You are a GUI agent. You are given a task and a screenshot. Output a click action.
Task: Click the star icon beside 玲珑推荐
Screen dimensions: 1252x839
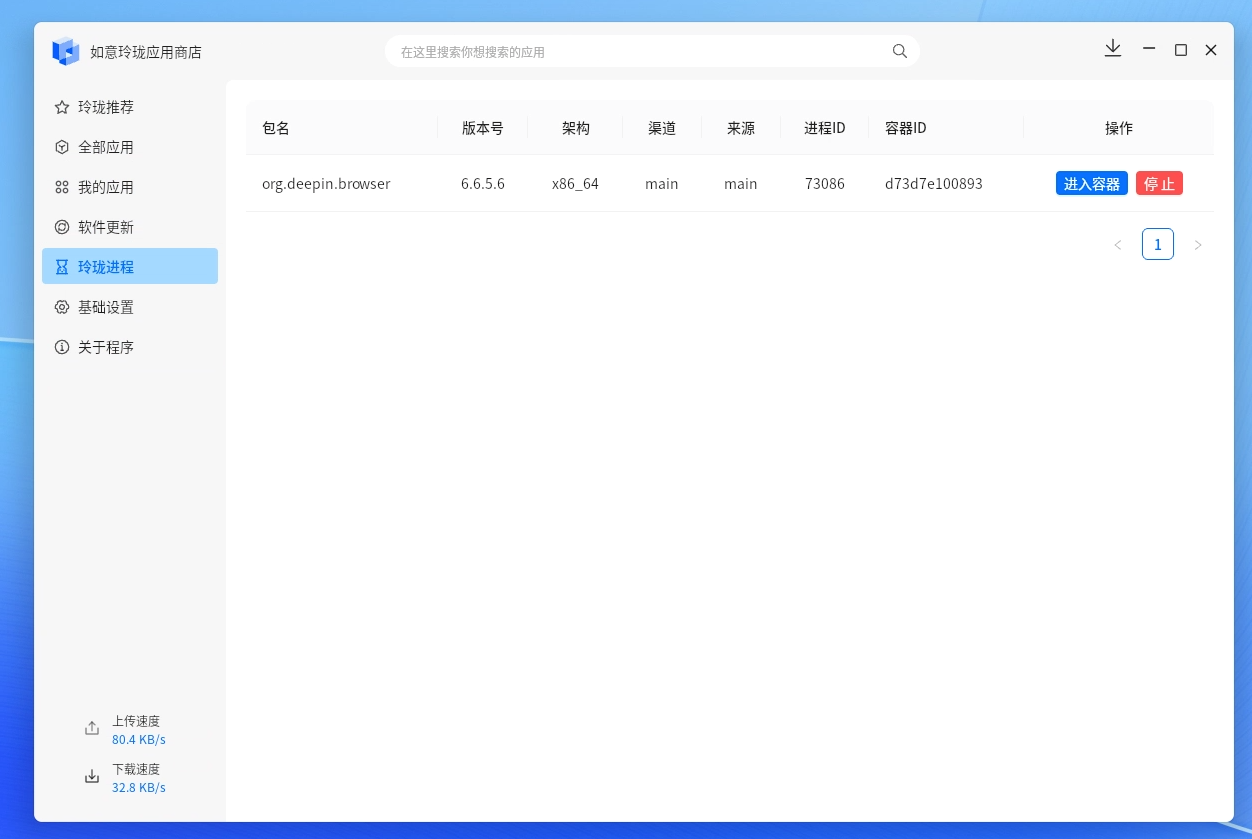(62, 107)
